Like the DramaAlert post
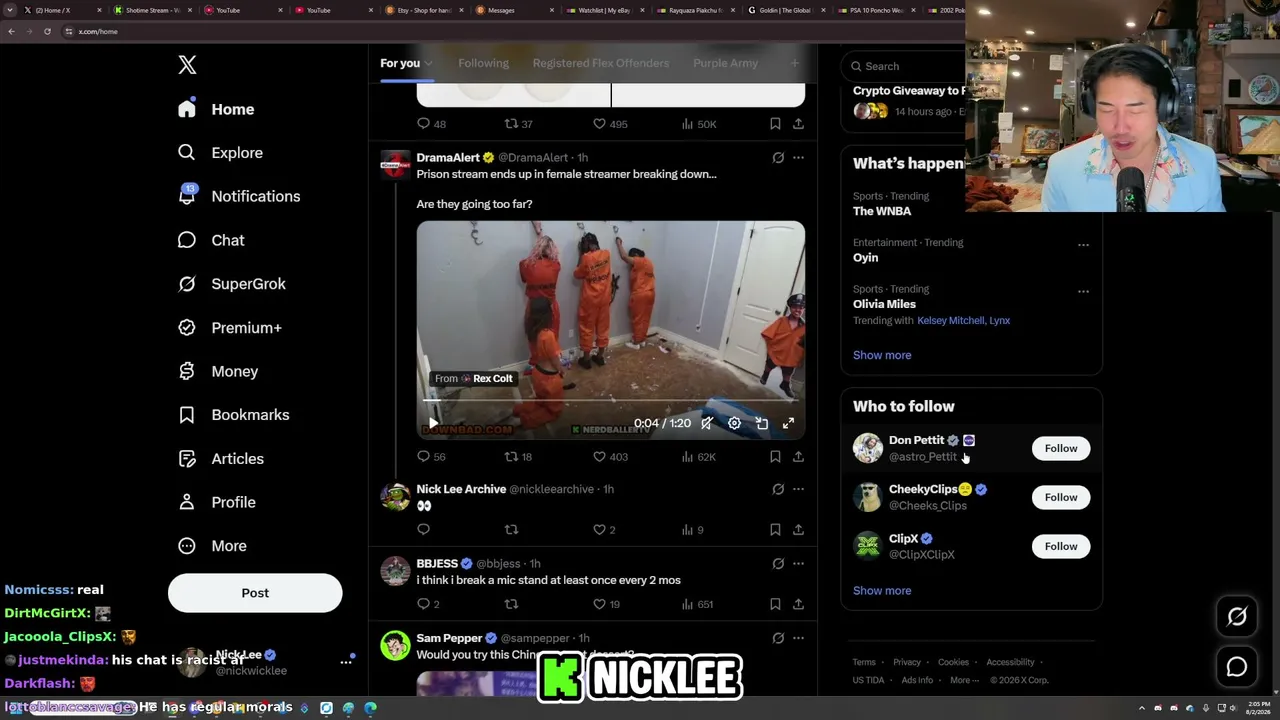 click(599, 457)
